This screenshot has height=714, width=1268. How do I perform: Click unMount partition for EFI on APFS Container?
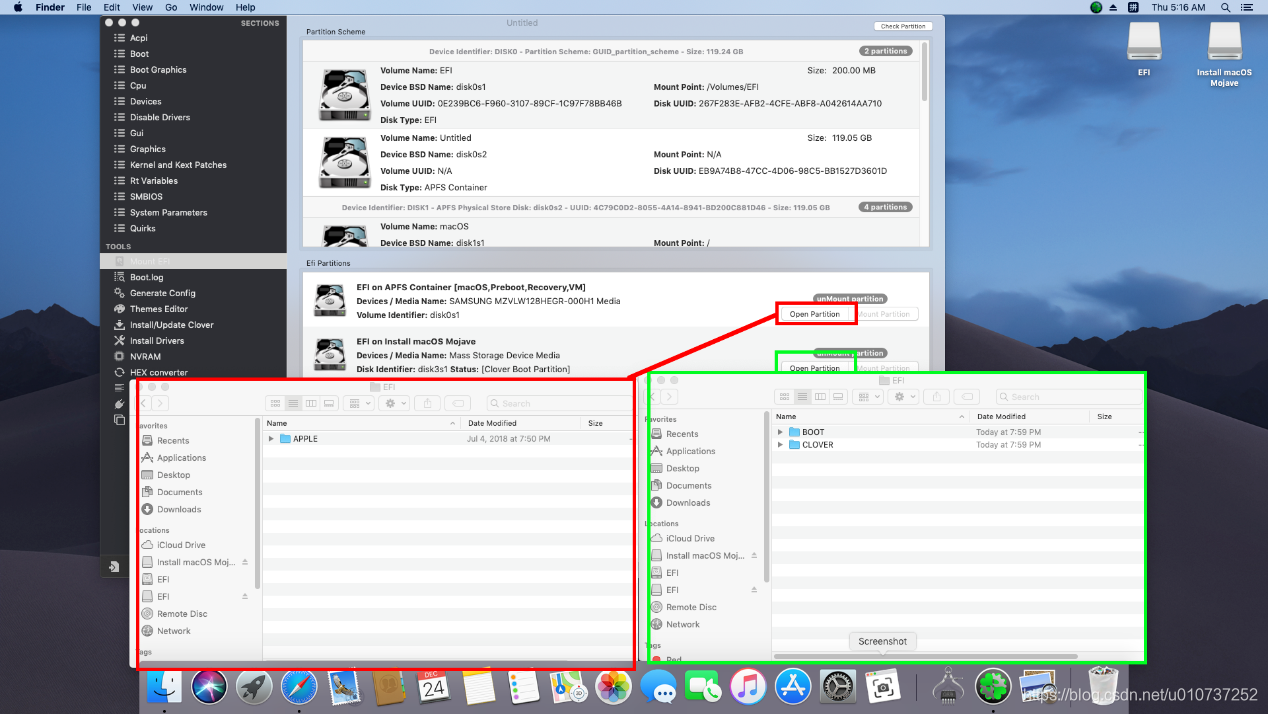(x=851, y=298)
